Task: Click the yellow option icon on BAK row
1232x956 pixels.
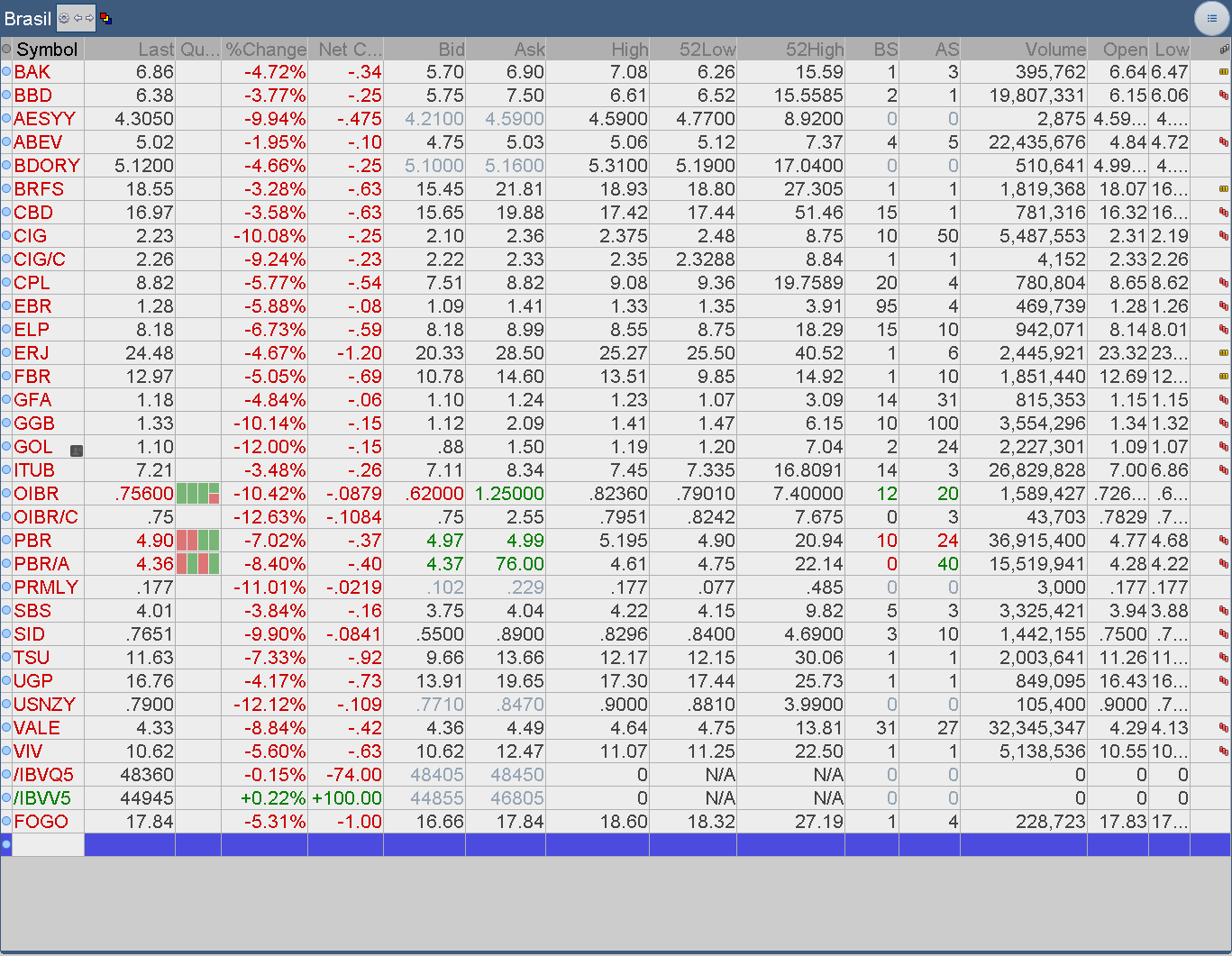Action: [x=1224, y=72]
